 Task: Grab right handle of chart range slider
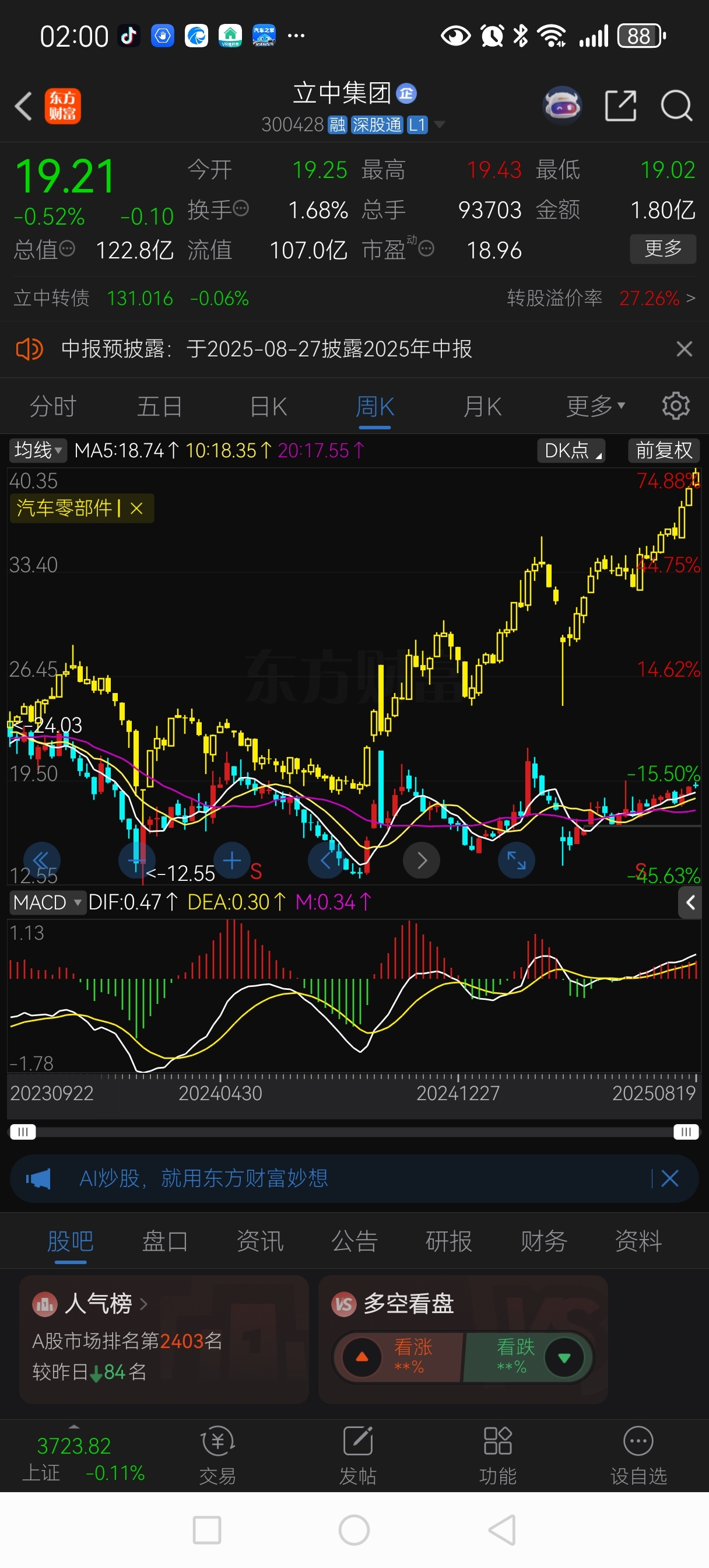tap(686, 1132)
